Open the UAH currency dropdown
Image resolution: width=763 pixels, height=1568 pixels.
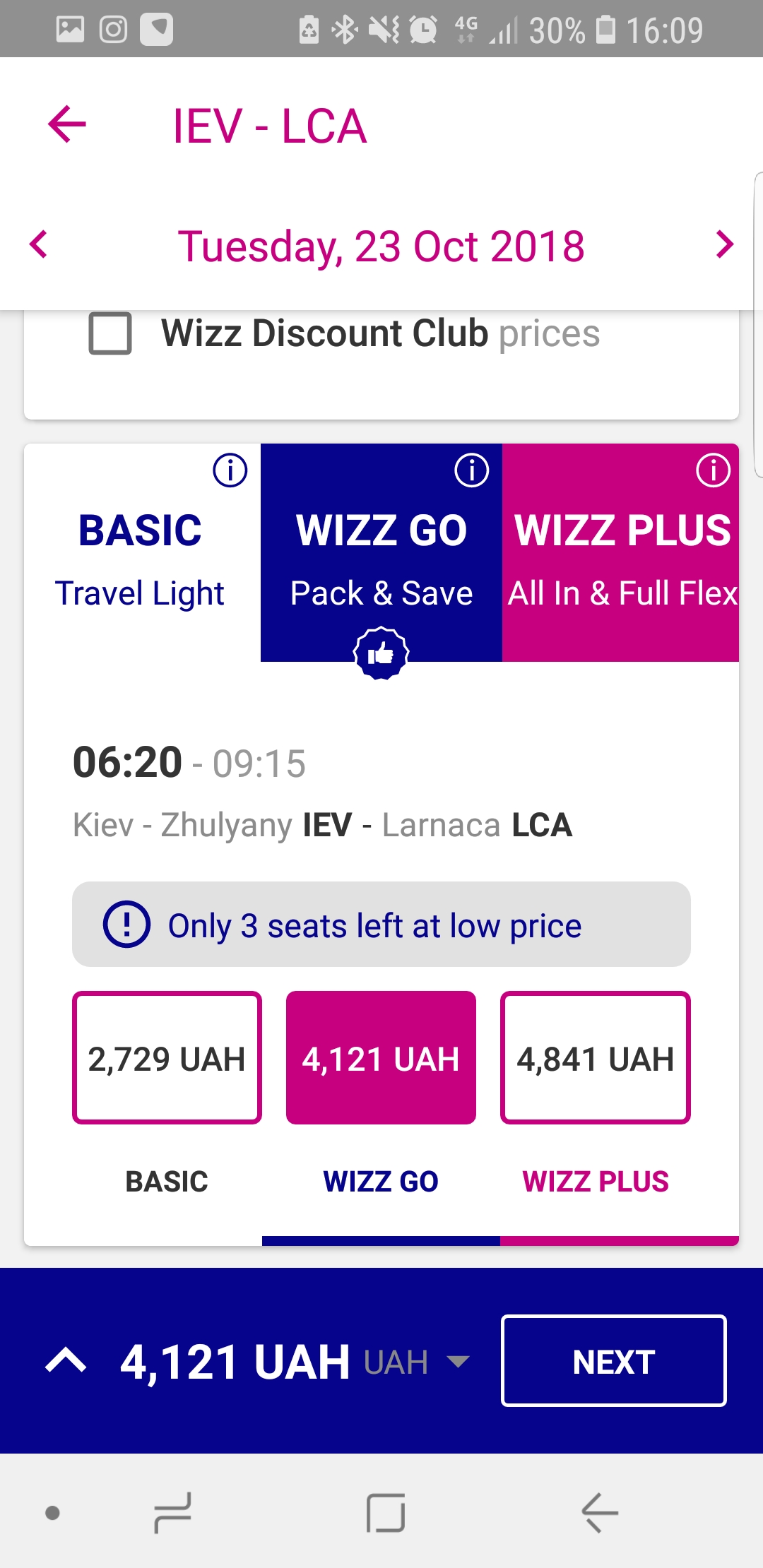417,1362
